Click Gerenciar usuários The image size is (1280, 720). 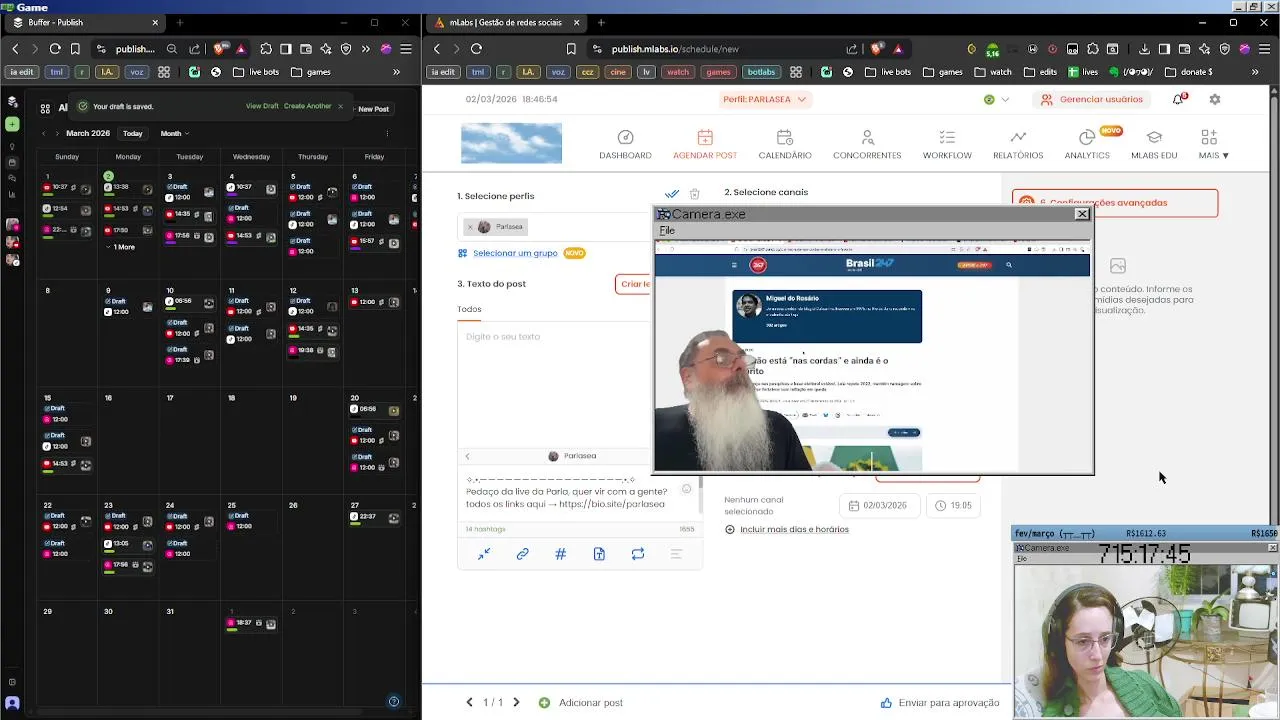(x=1092, y=99)
